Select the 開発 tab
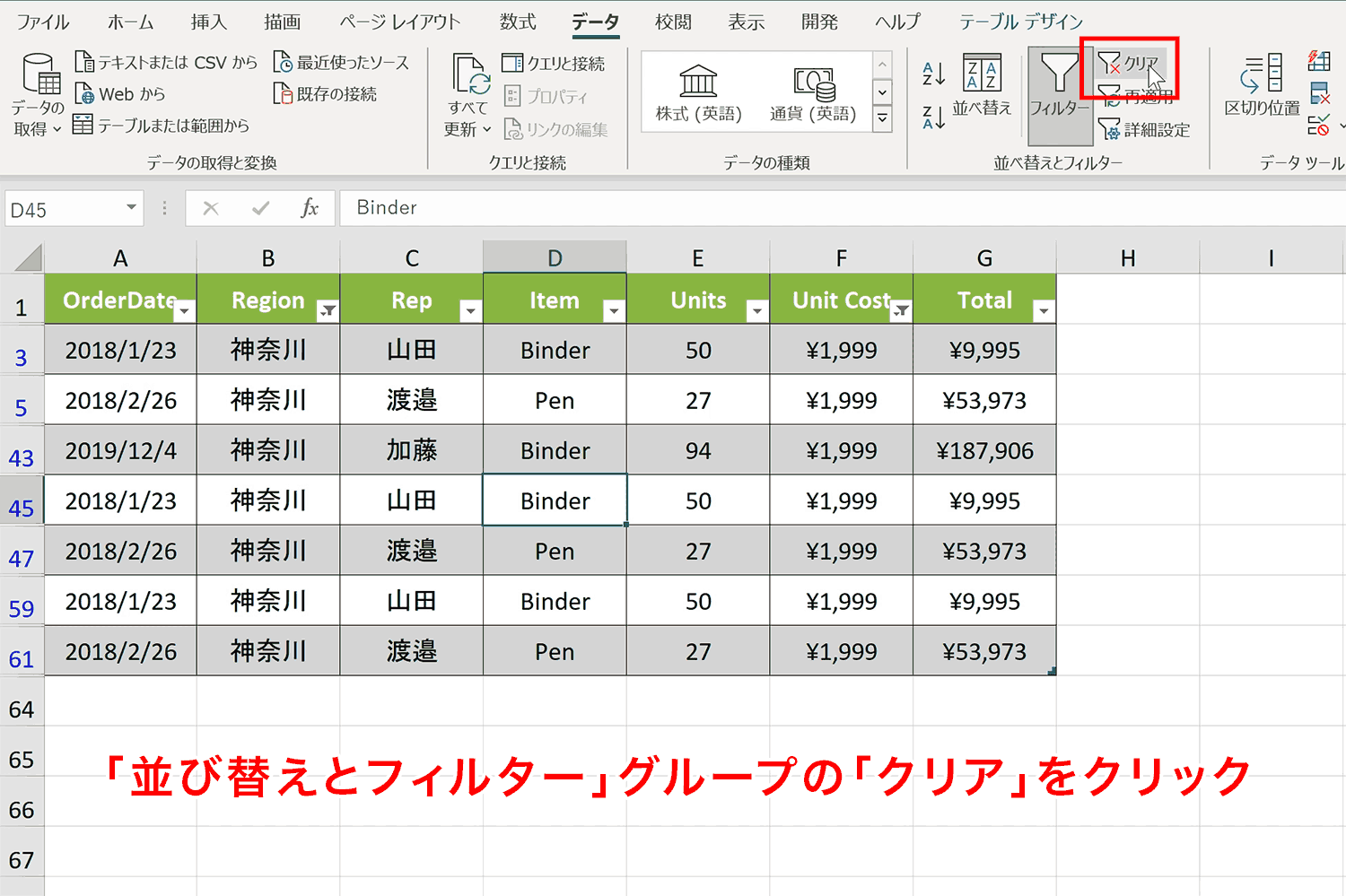The width and height of the screenshot is (1346, 896). (x=820, y=22)
